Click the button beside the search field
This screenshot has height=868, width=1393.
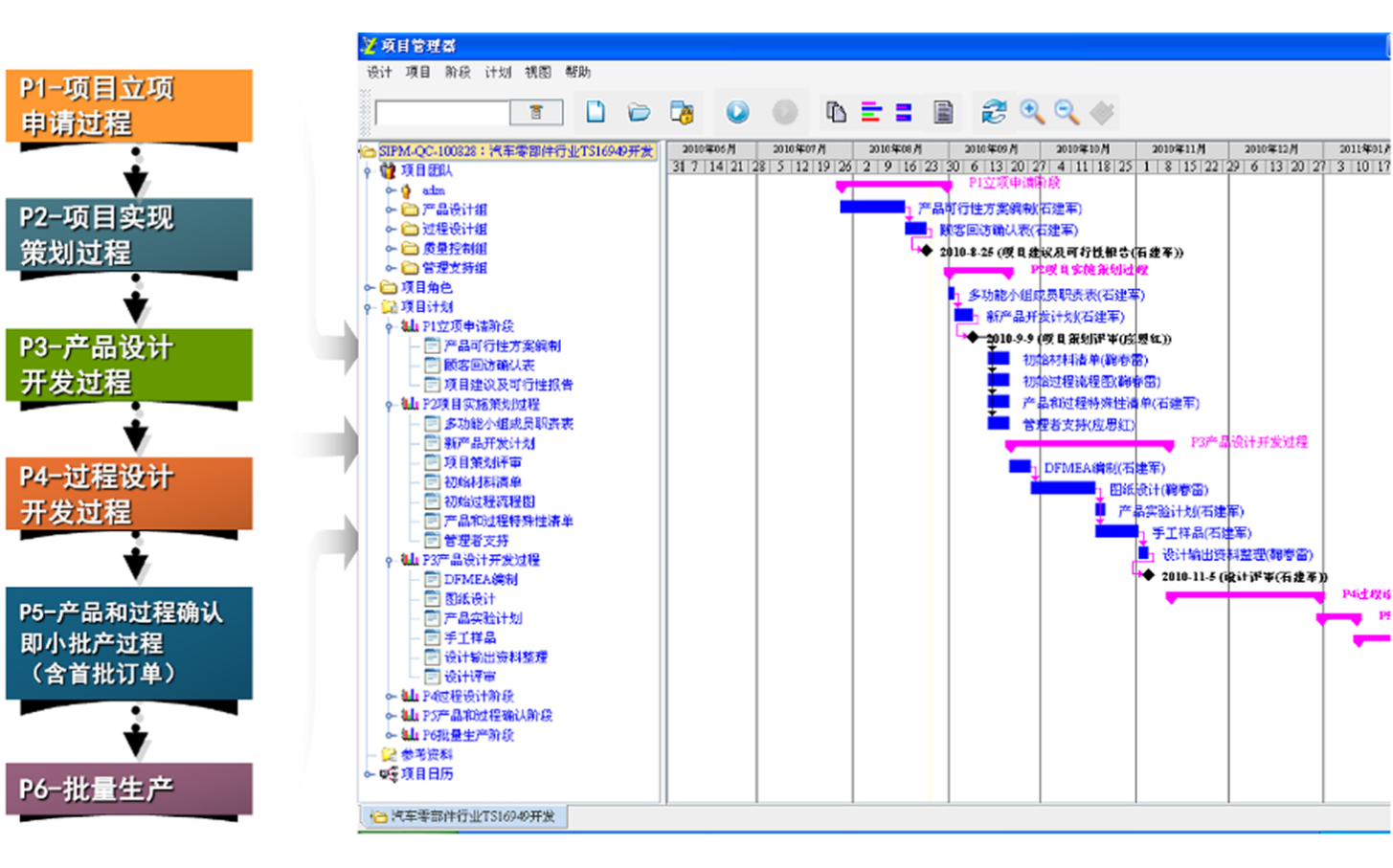tap(536, 113)
